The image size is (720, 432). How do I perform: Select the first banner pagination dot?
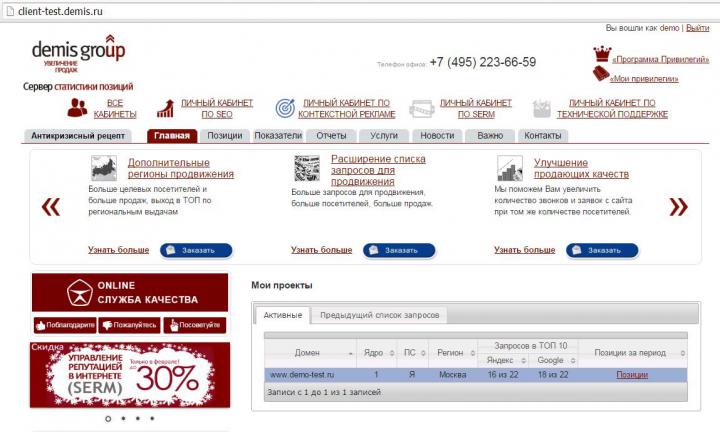pyautogui.click(x=108, y=419)
